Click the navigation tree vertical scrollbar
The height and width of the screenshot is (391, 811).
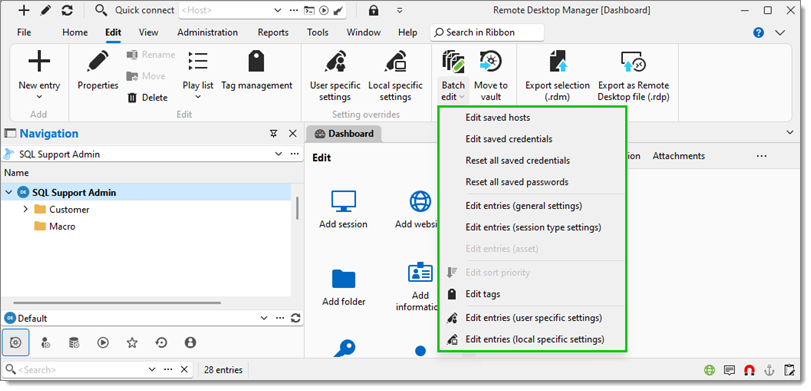[297, 208]
